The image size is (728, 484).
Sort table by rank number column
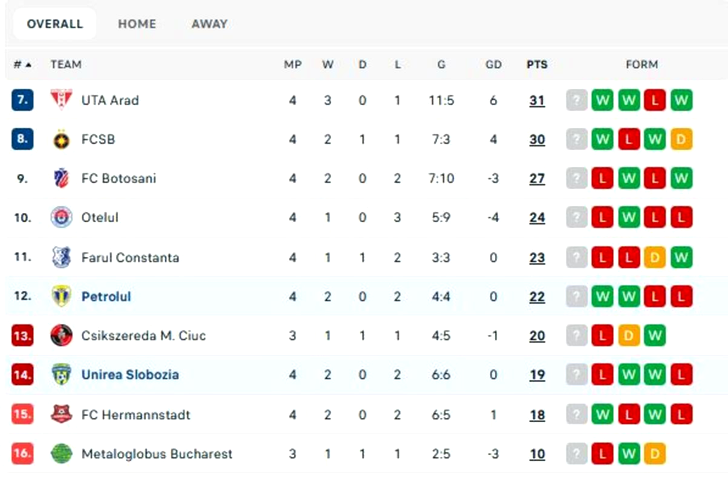pos(22,65)
